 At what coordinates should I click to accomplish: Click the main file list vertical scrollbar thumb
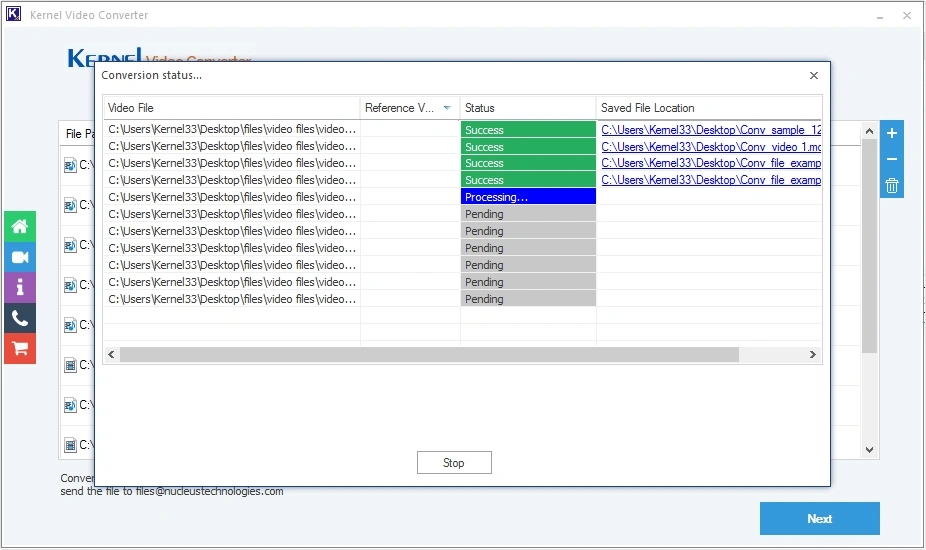tap(869, 246)
